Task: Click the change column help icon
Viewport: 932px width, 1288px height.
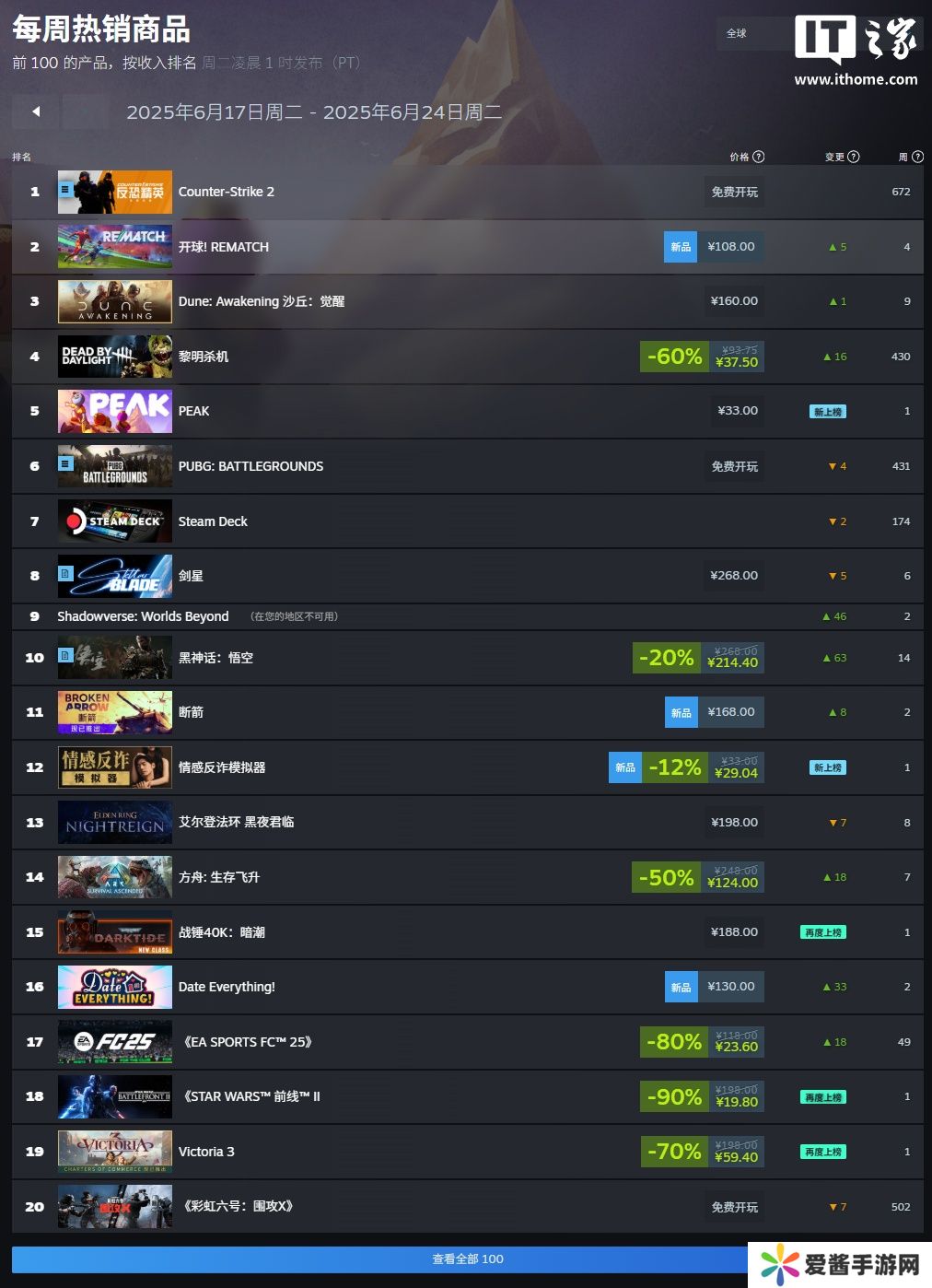Action: (x=854, y=157)
